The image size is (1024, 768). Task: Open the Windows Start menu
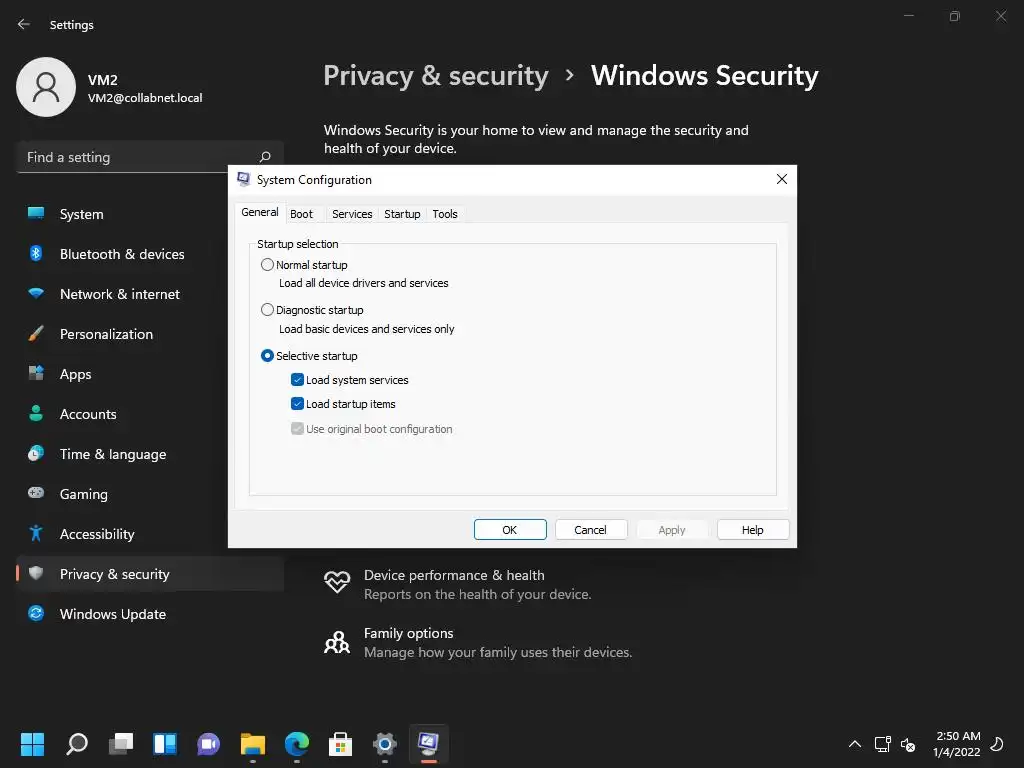pyautogui.click(x=32, y=744)
